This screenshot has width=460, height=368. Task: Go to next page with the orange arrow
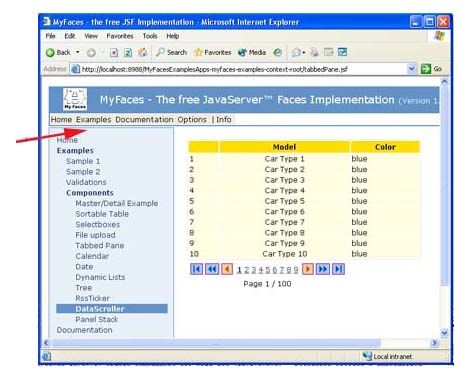308,269
